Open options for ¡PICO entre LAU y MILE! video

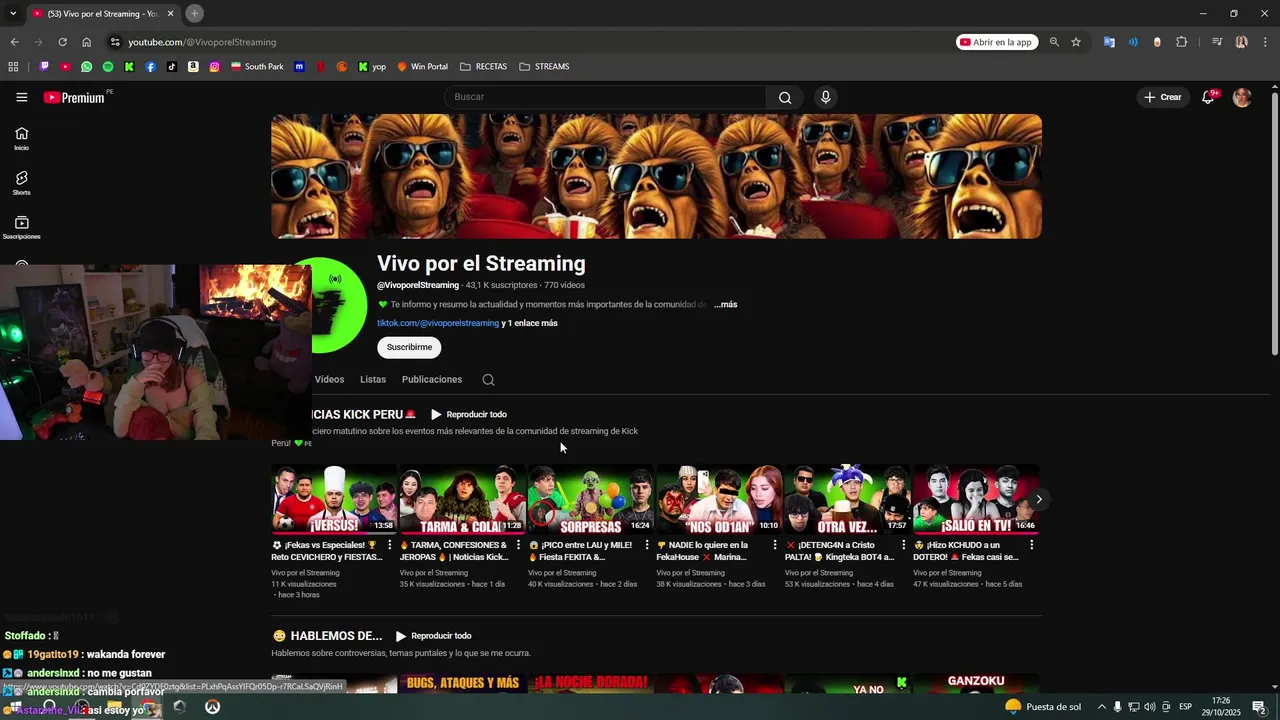pos(647,546)
